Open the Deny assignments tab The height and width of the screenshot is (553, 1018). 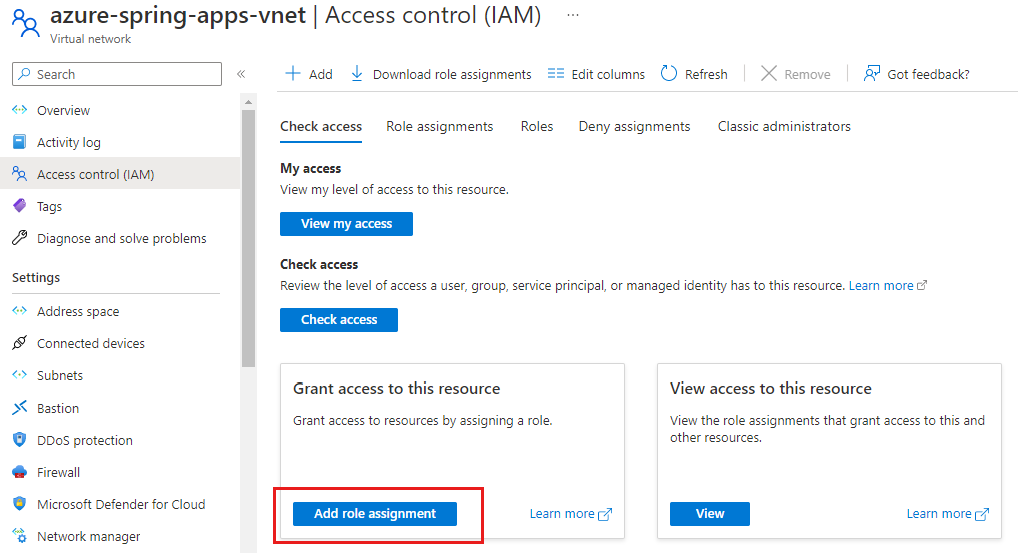(x=634, y=126)
